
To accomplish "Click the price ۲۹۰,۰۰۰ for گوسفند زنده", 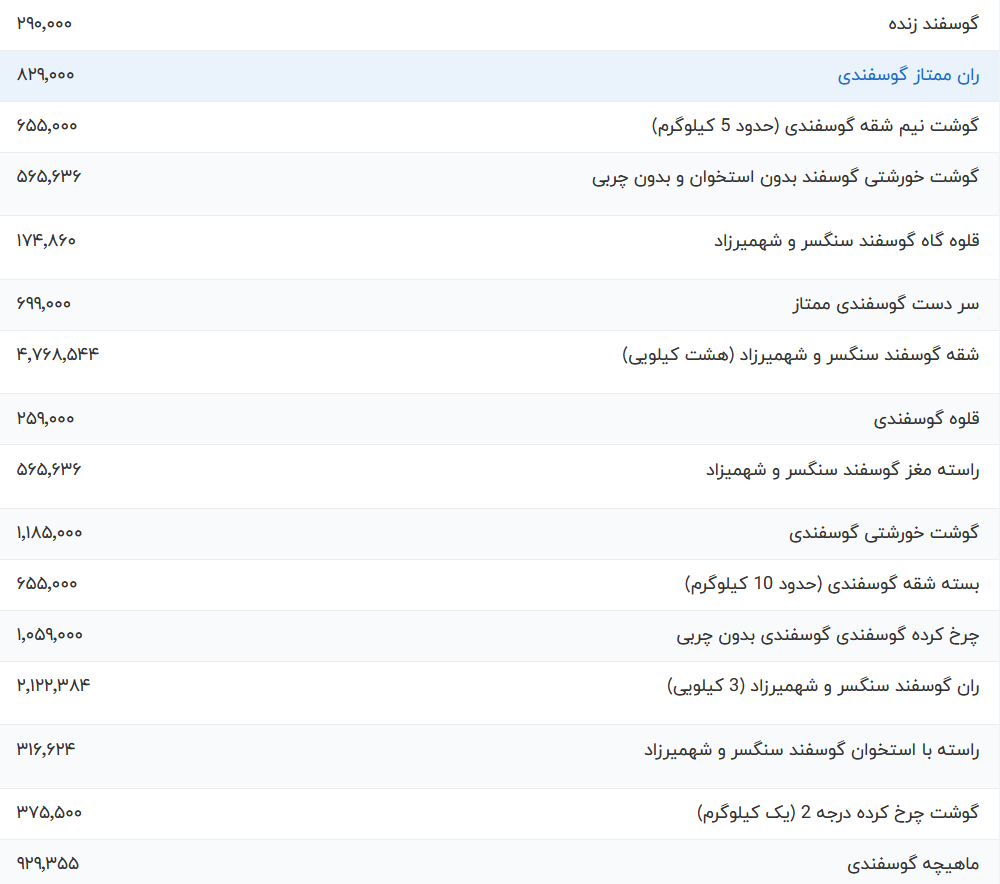I will click(x=44, y=24).
